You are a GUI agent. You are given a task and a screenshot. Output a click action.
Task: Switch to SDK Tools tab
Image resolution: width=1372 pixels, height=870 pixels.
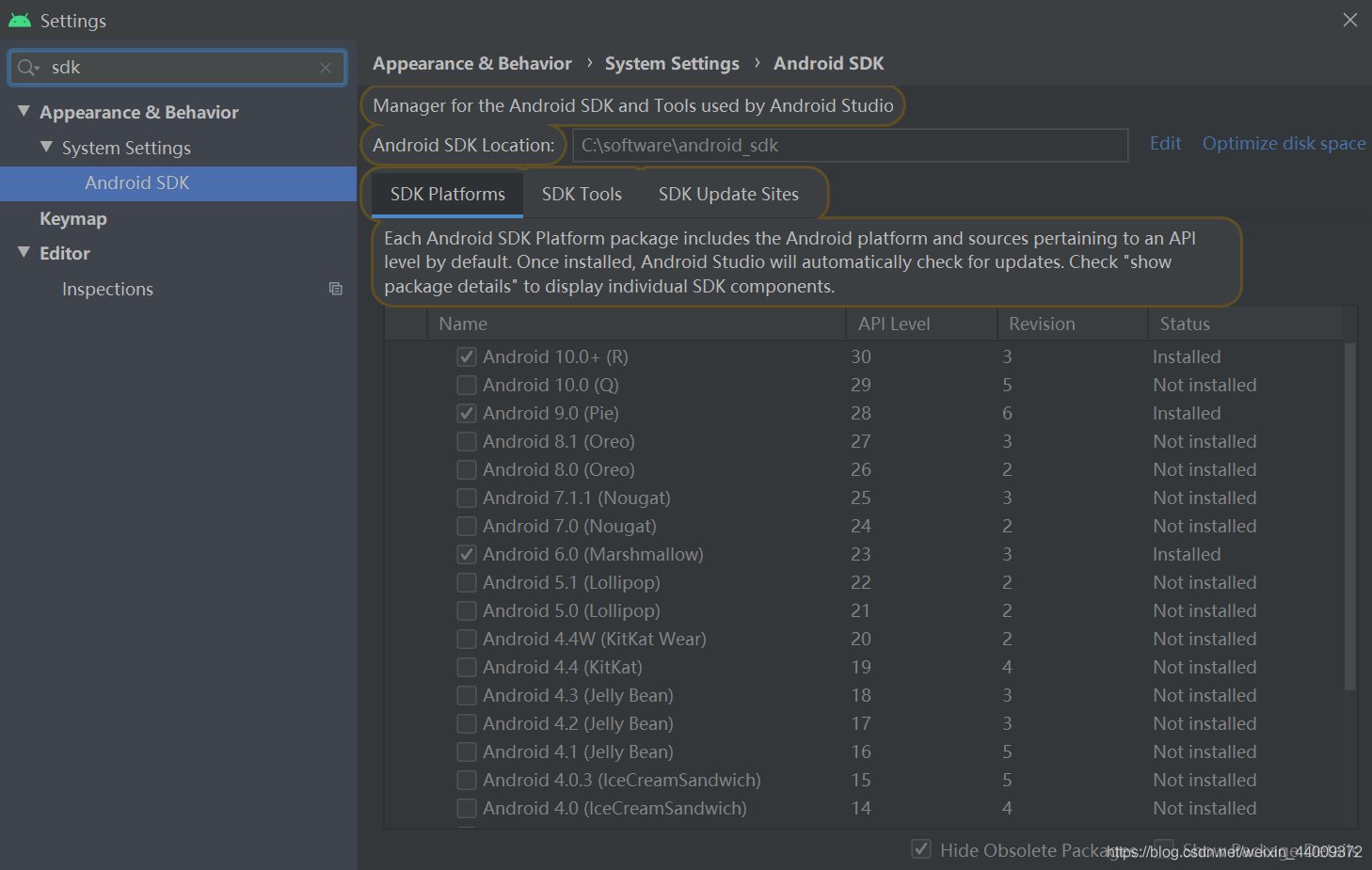tap(582, 195)
